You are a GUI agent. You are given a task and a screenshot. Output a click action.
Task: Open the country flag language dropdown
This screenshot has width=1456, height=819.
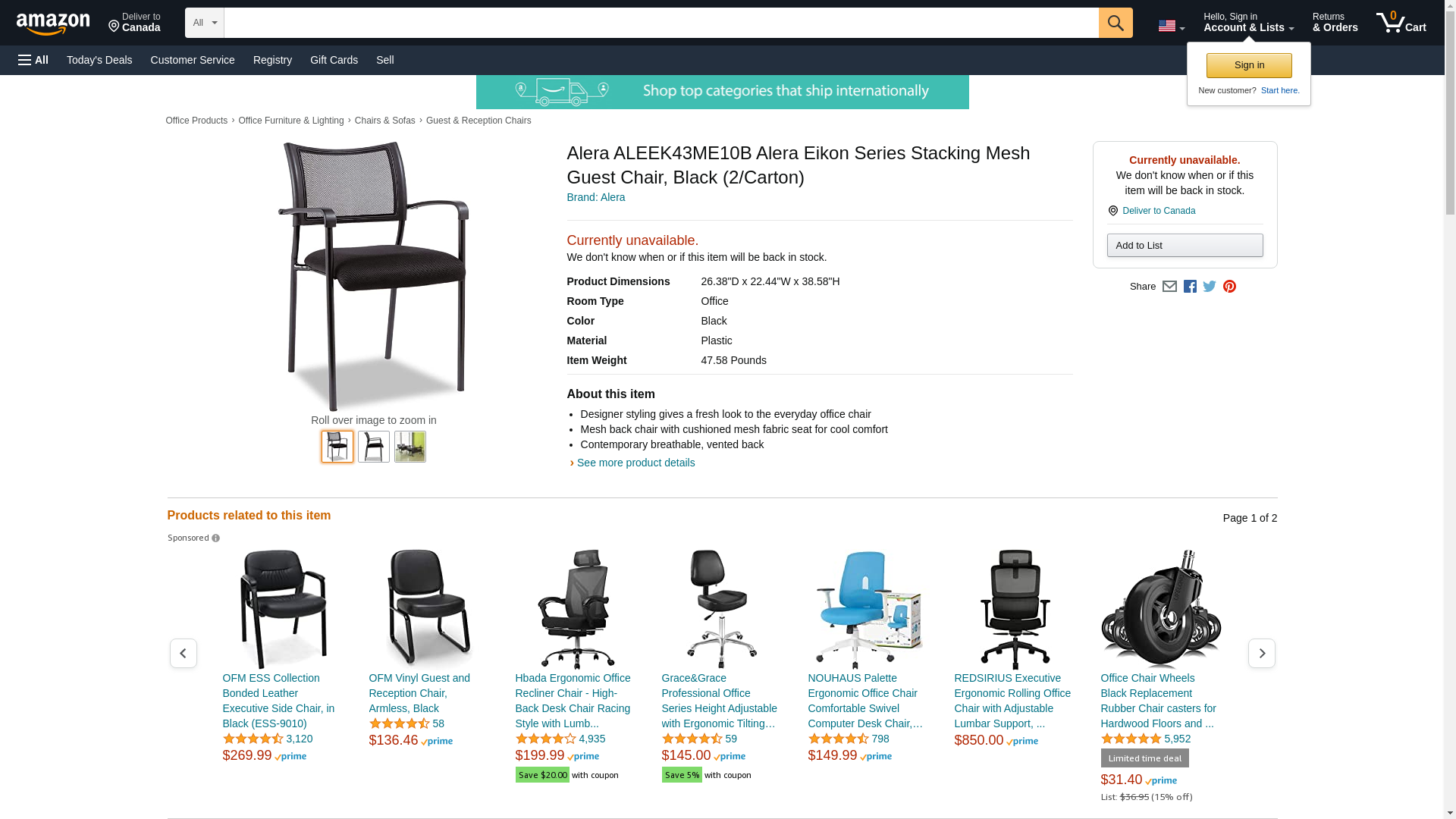(x=1171, y=26)
